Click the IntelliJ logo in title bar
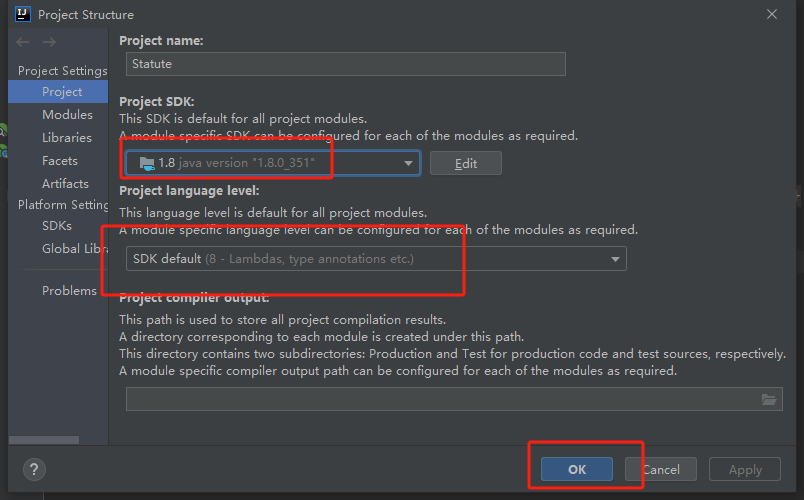This screenshot has width=804, height=500. point(22,14)
